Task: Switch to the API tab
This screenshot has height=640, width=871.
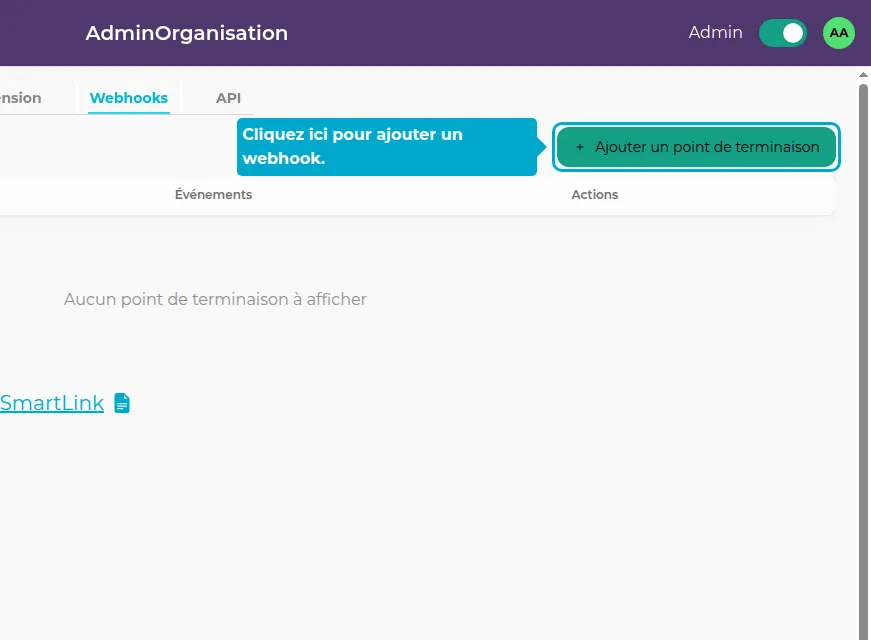Action: pyautogui.click(x=228, y=97)
